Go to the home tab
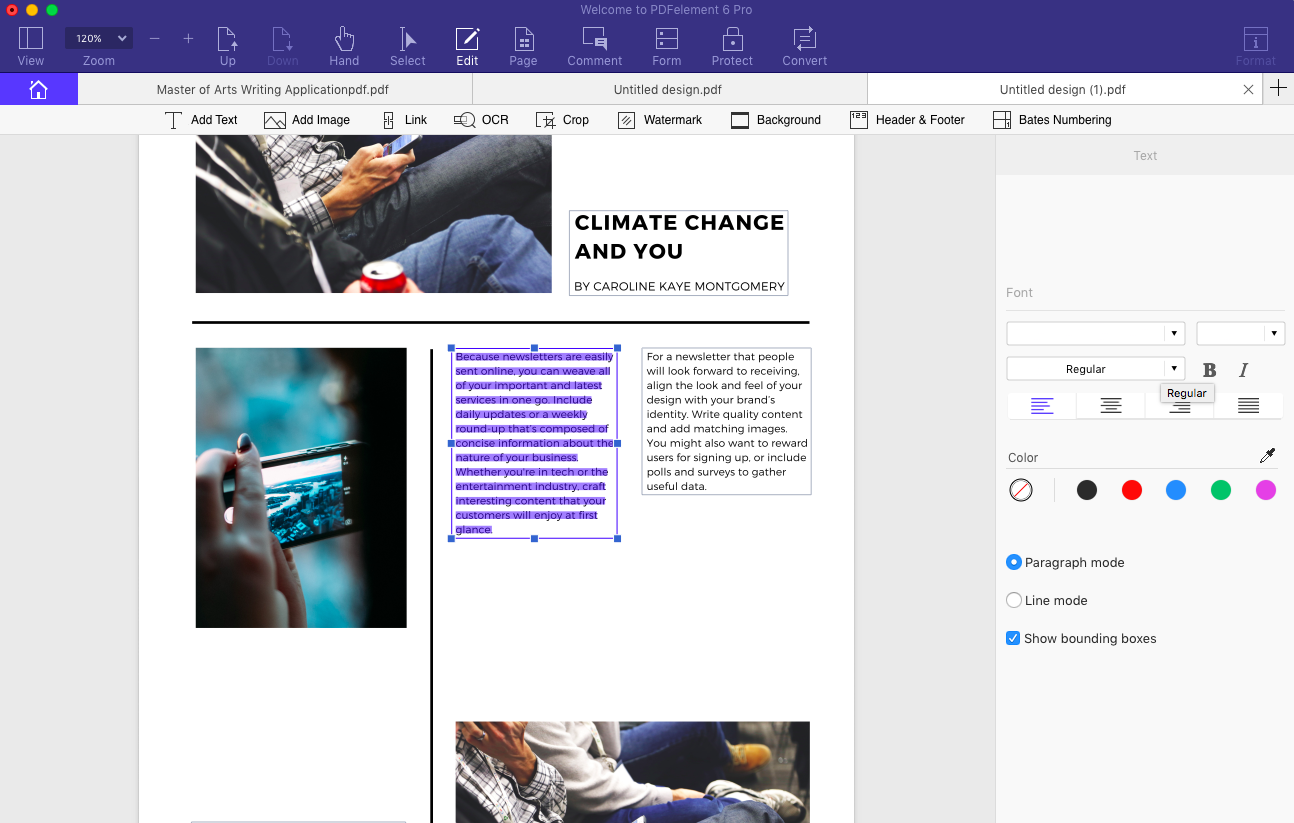This screenshot has height=823, width=1294. click(x=38, y=89)
